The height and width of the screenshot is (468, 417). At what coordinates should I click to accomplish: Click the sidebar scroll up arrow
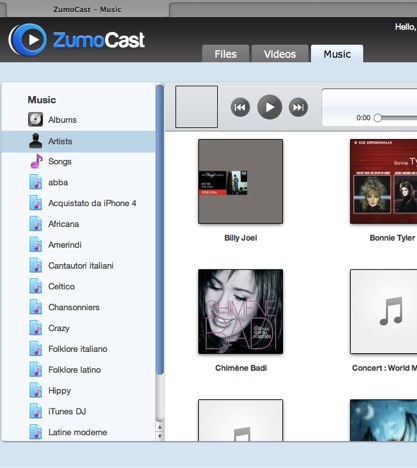click(160, 427)
